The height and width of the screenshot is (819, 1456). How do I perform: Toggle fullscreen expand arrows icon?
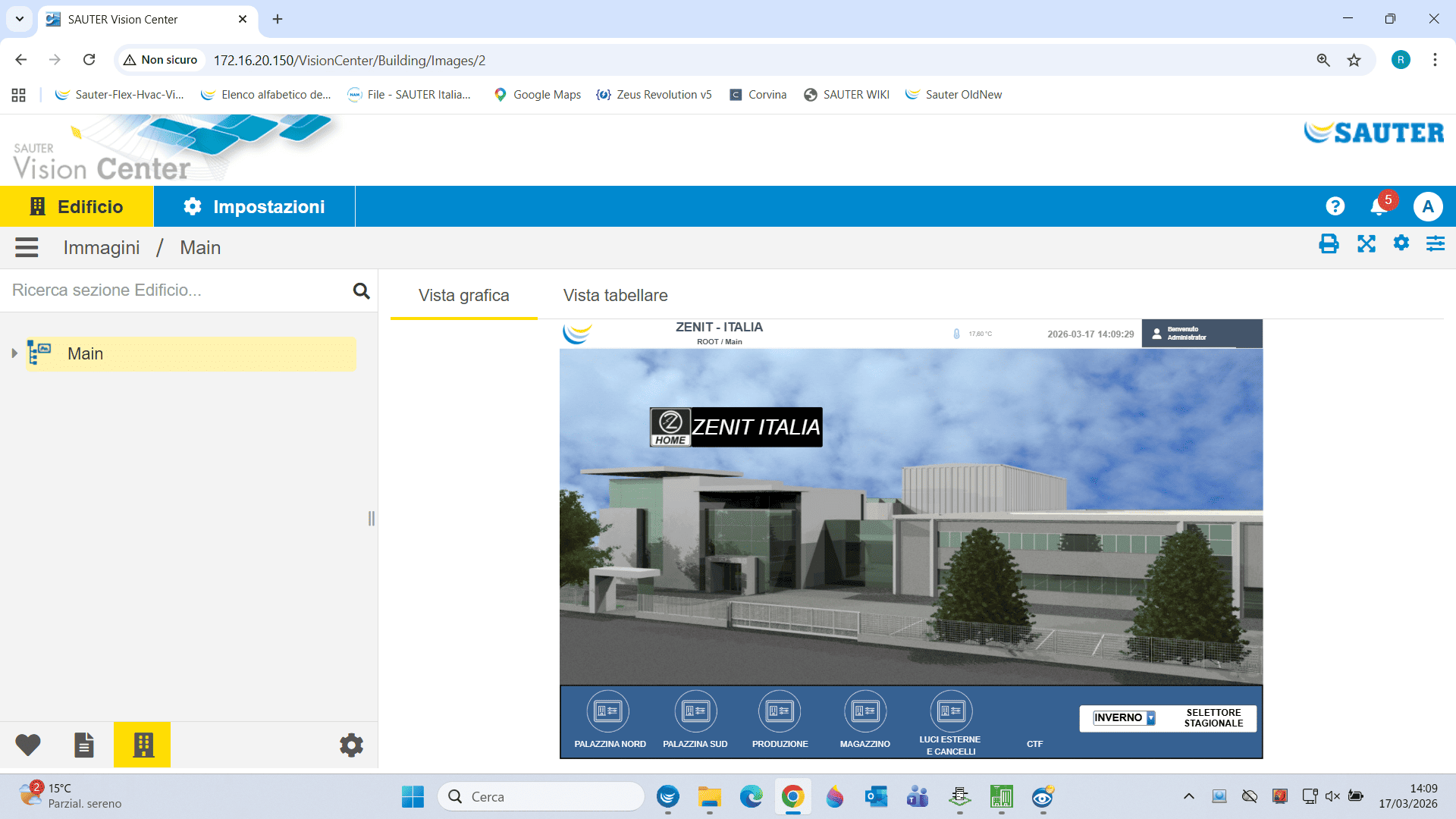pyautogui.click(x=1366, y=244)
